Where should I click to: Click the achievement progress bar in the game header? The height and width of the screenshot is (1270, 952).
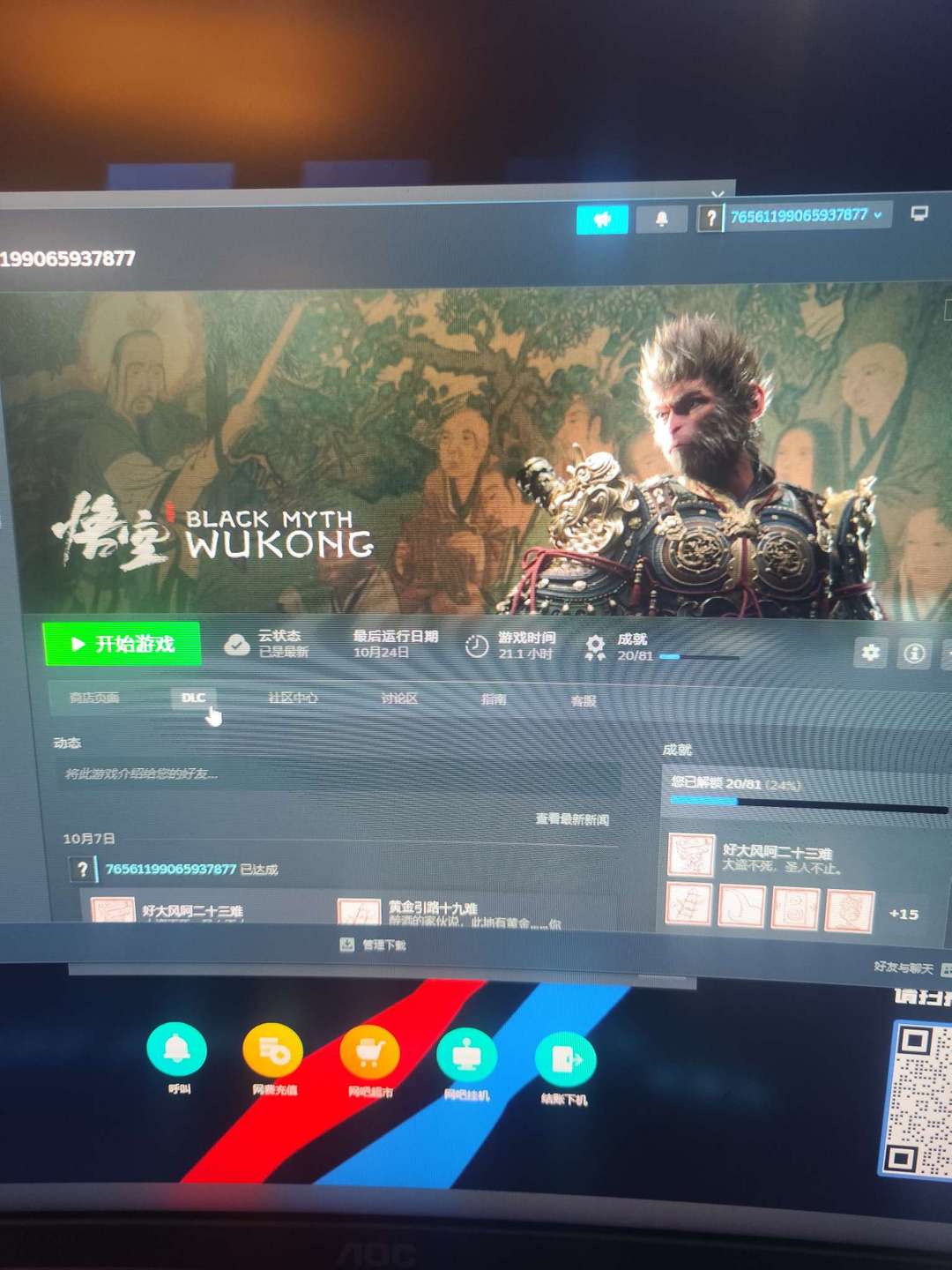coord(698,657)
